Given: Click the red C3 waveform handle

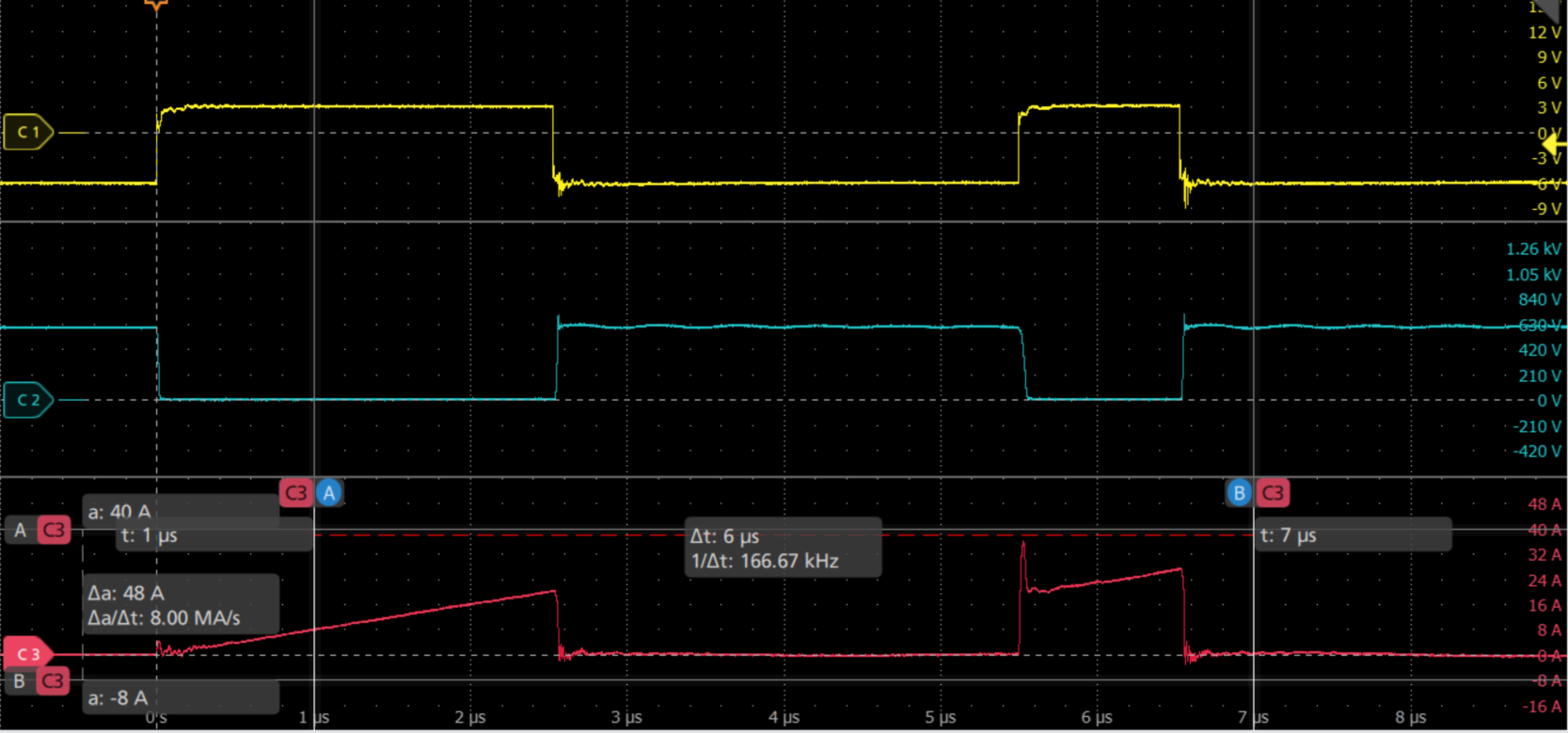Looking at the screenshot, I should click(28, 654).
